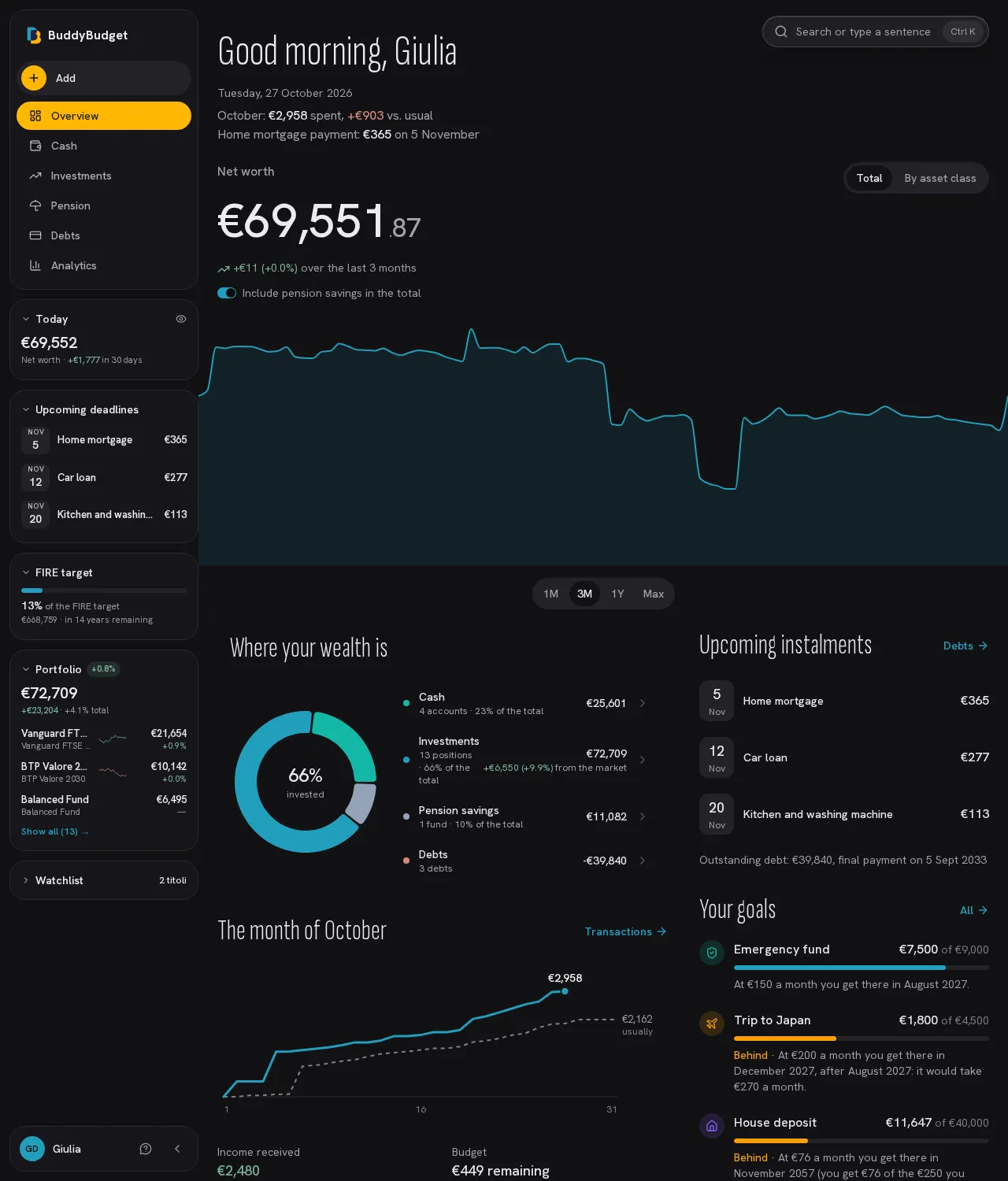Collapse the Upcoming deadlines panel
This screenshot has width=1008, height=1181.
click(26, 409)
